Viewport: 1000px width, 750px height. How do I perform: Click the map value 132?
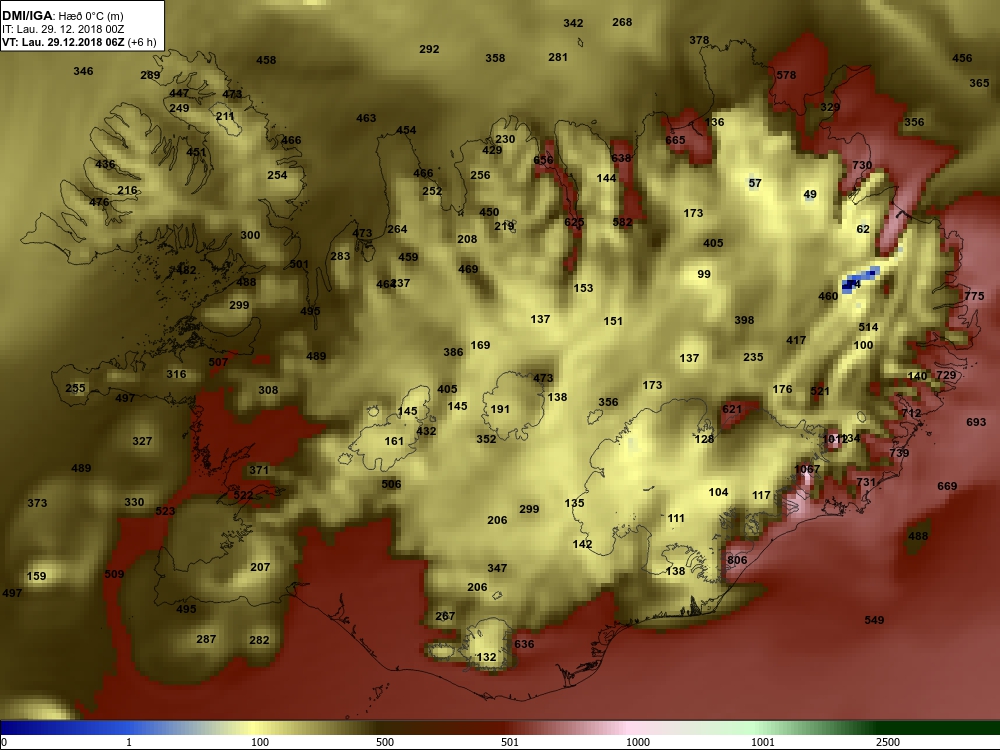point(486,657)
